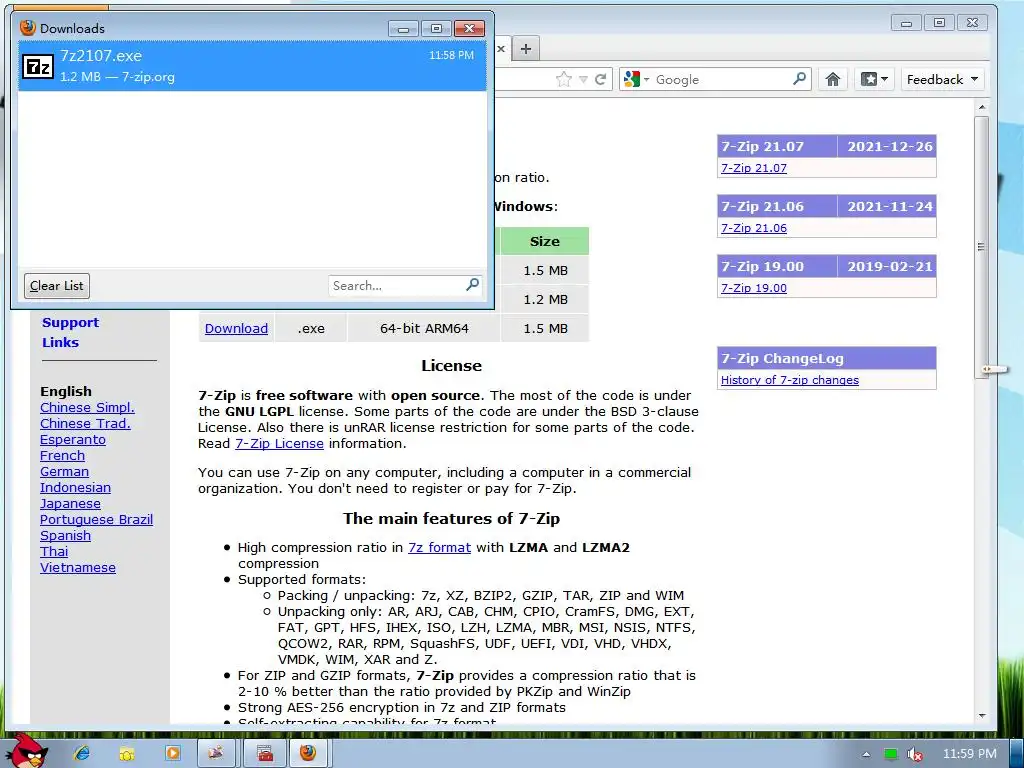Viewport: 1024px width, 768px height.
Task: Click the Firefox icon in Downloads title bar
Action: 27,27
